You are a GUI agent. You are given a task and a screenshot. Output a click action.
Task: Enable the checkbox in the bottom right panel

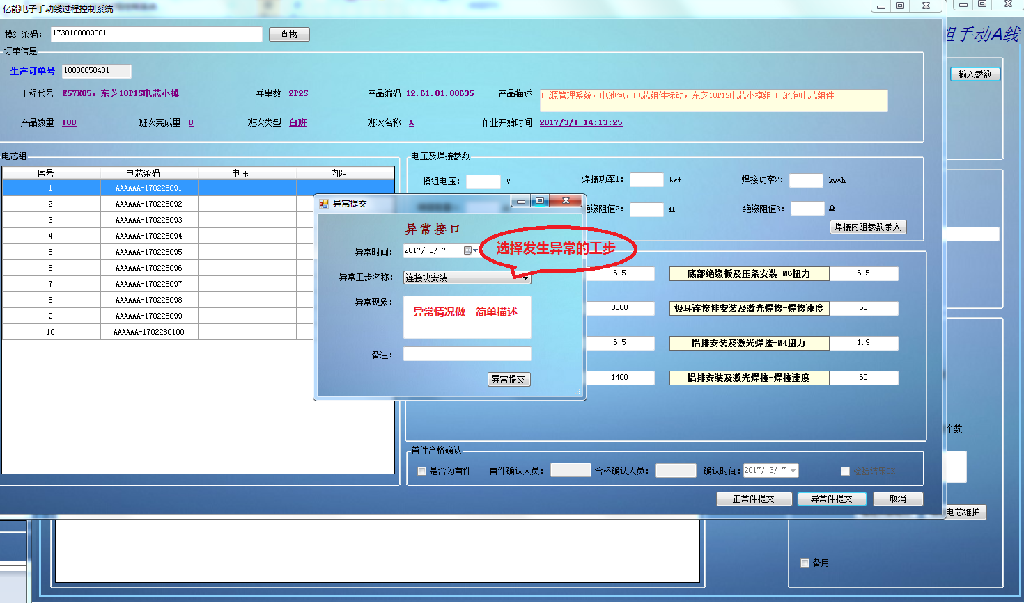805,562
